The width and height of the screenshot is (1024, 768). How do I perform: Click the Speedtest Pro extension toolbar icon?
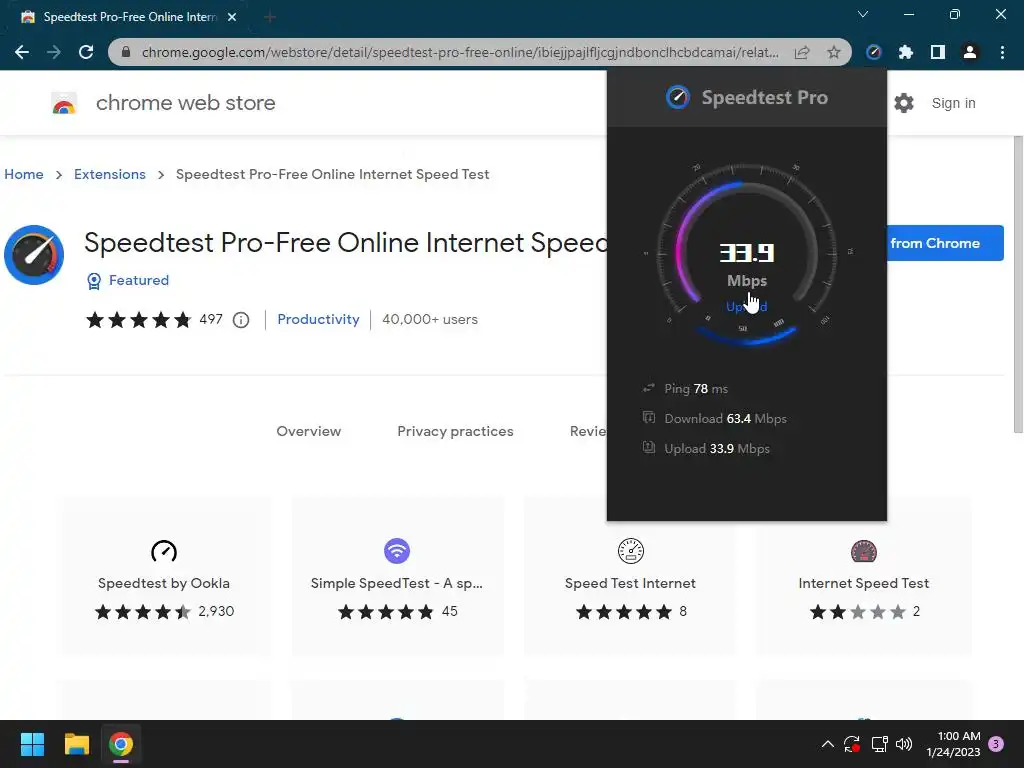(874, 52)
